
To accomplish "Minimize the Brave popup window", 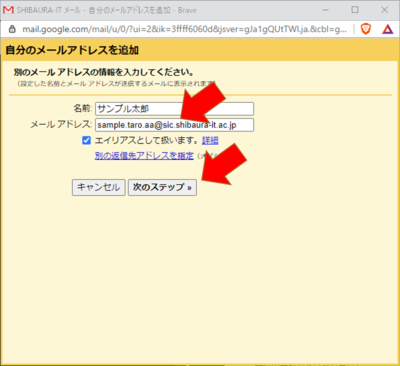I will coord(325,10).
